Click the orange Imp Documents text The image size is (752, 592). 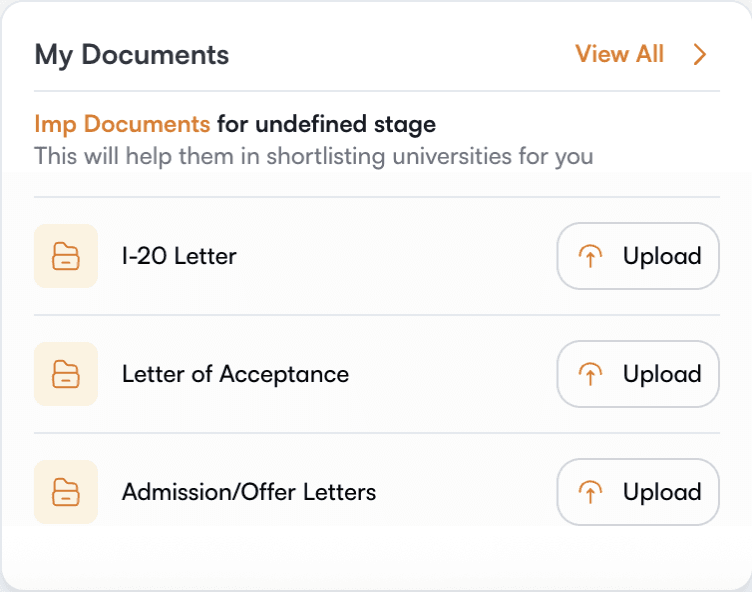[x=122, y=125]
